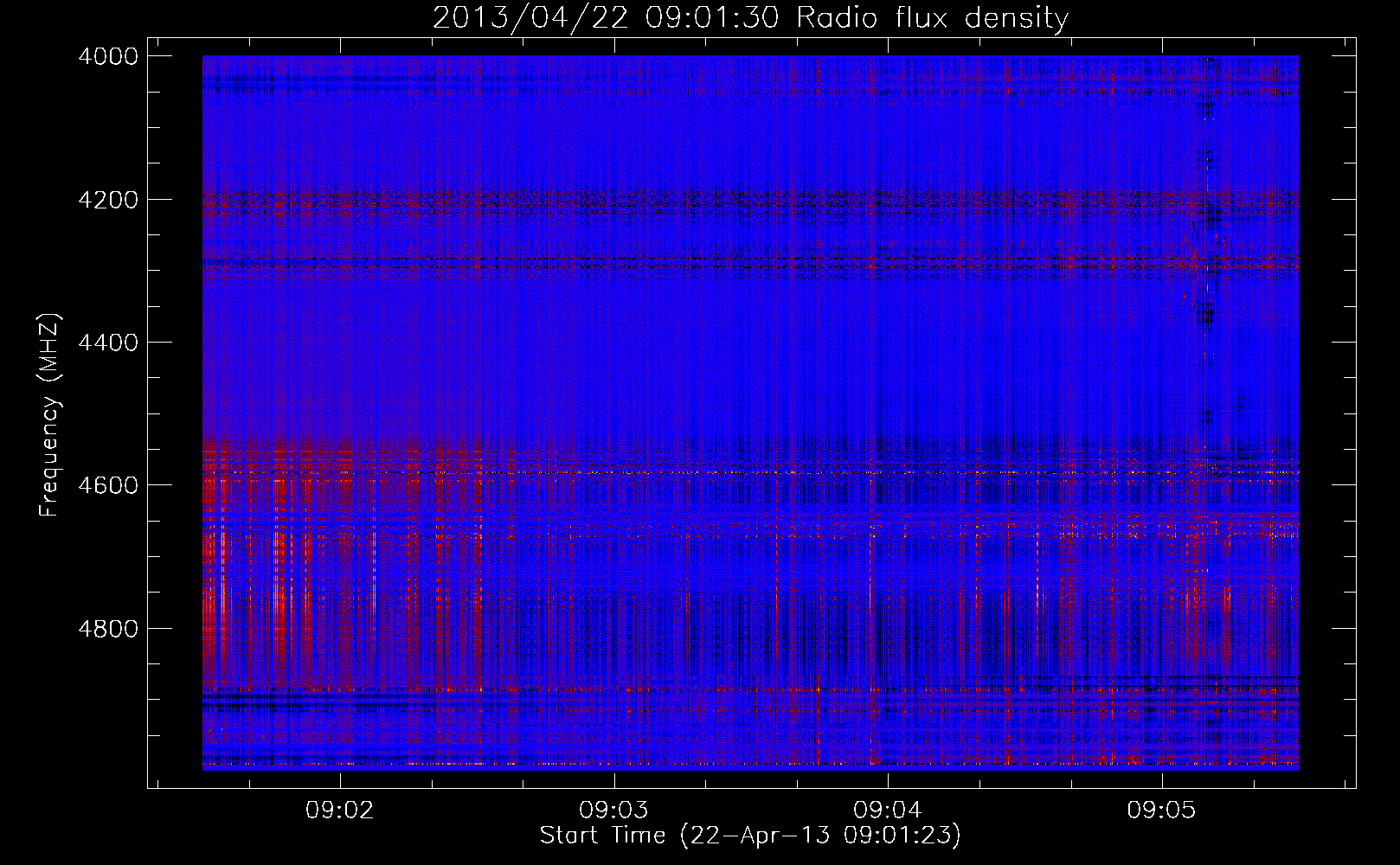Screen dimensions: 1400x865
Task: Select the 4800 frequency tick label
Action: pos(108,629)
